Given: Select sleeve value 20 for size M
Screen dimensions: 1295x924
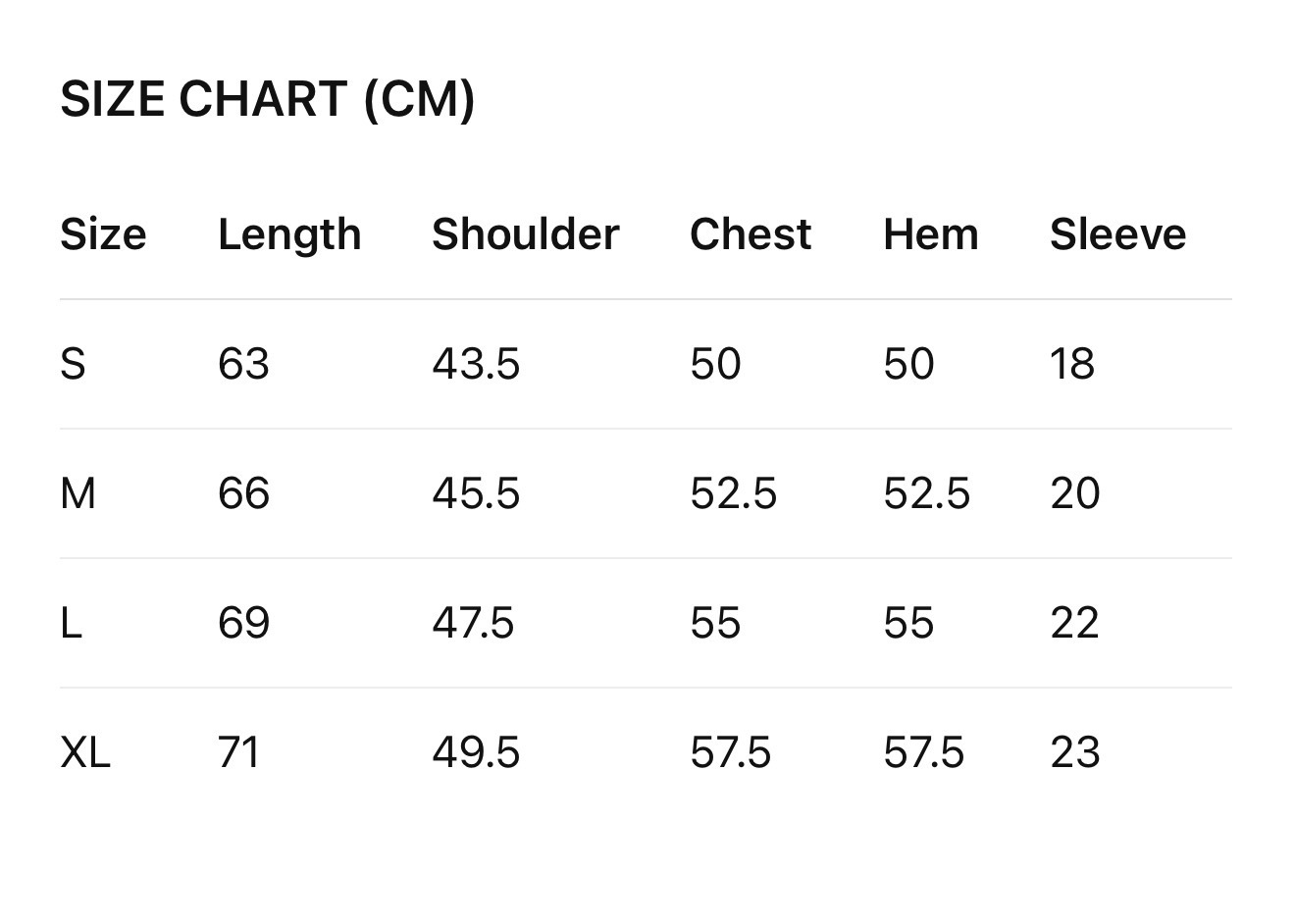Looking at the screenshot, I should point(1074,493).
